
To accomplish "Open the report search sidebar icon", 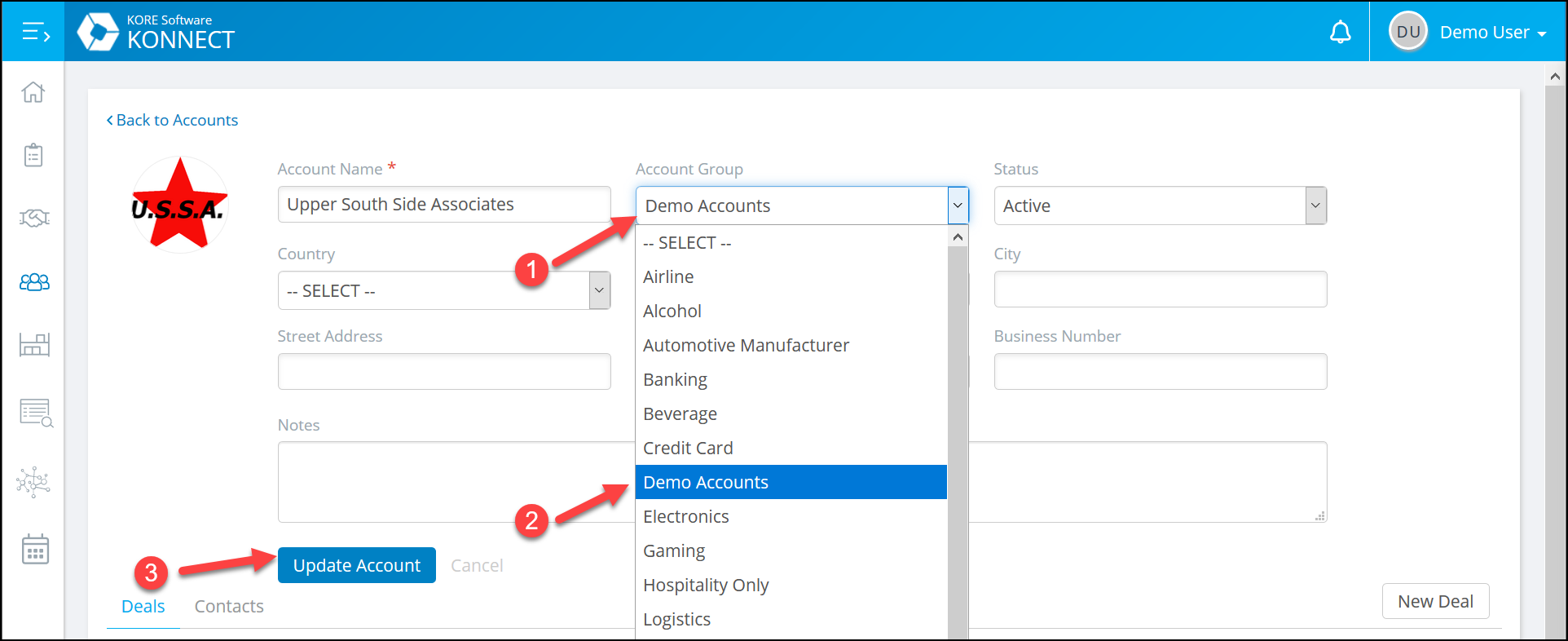I will click(x=36, y=413).
